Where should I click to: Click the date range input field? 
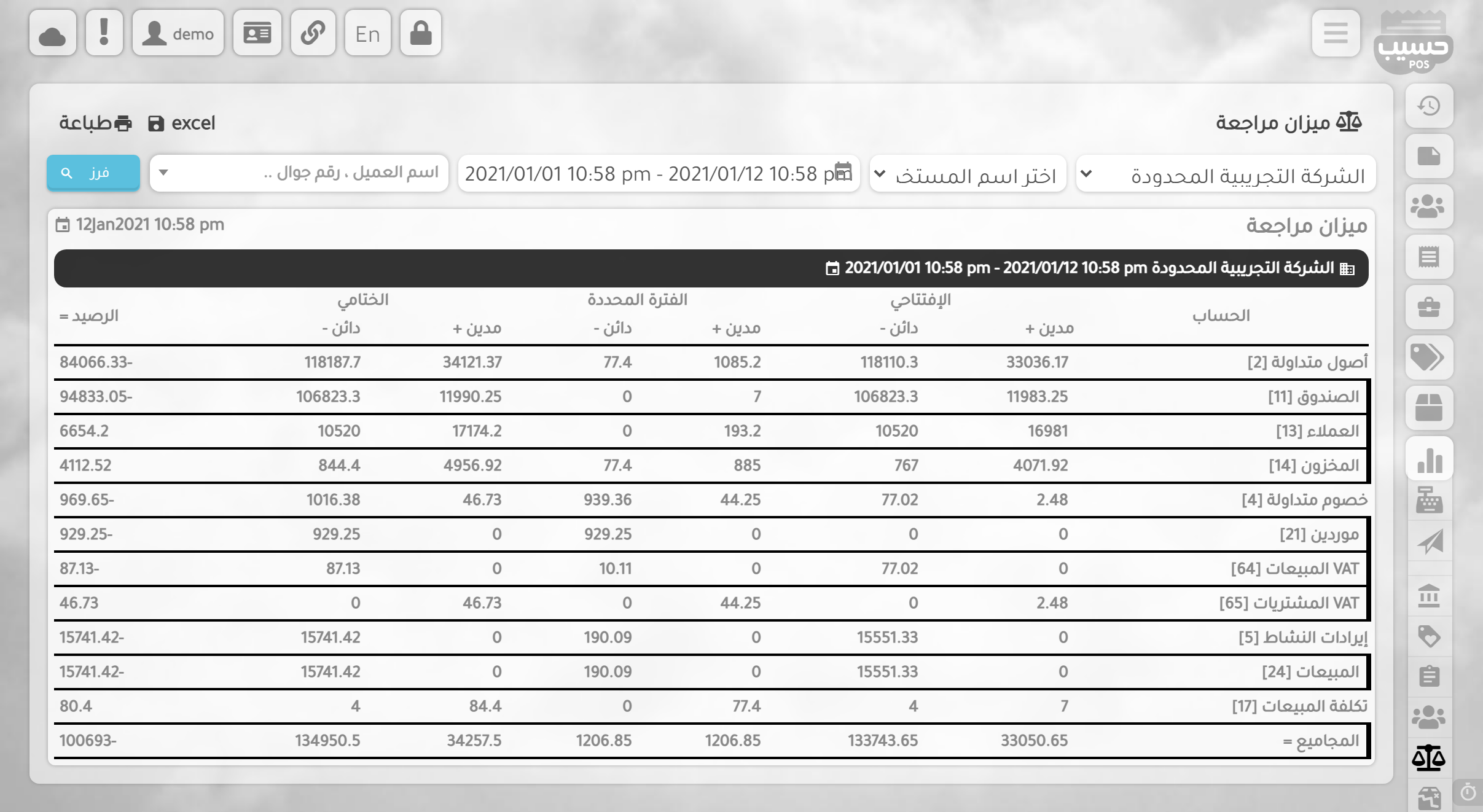tap(657, 174)
